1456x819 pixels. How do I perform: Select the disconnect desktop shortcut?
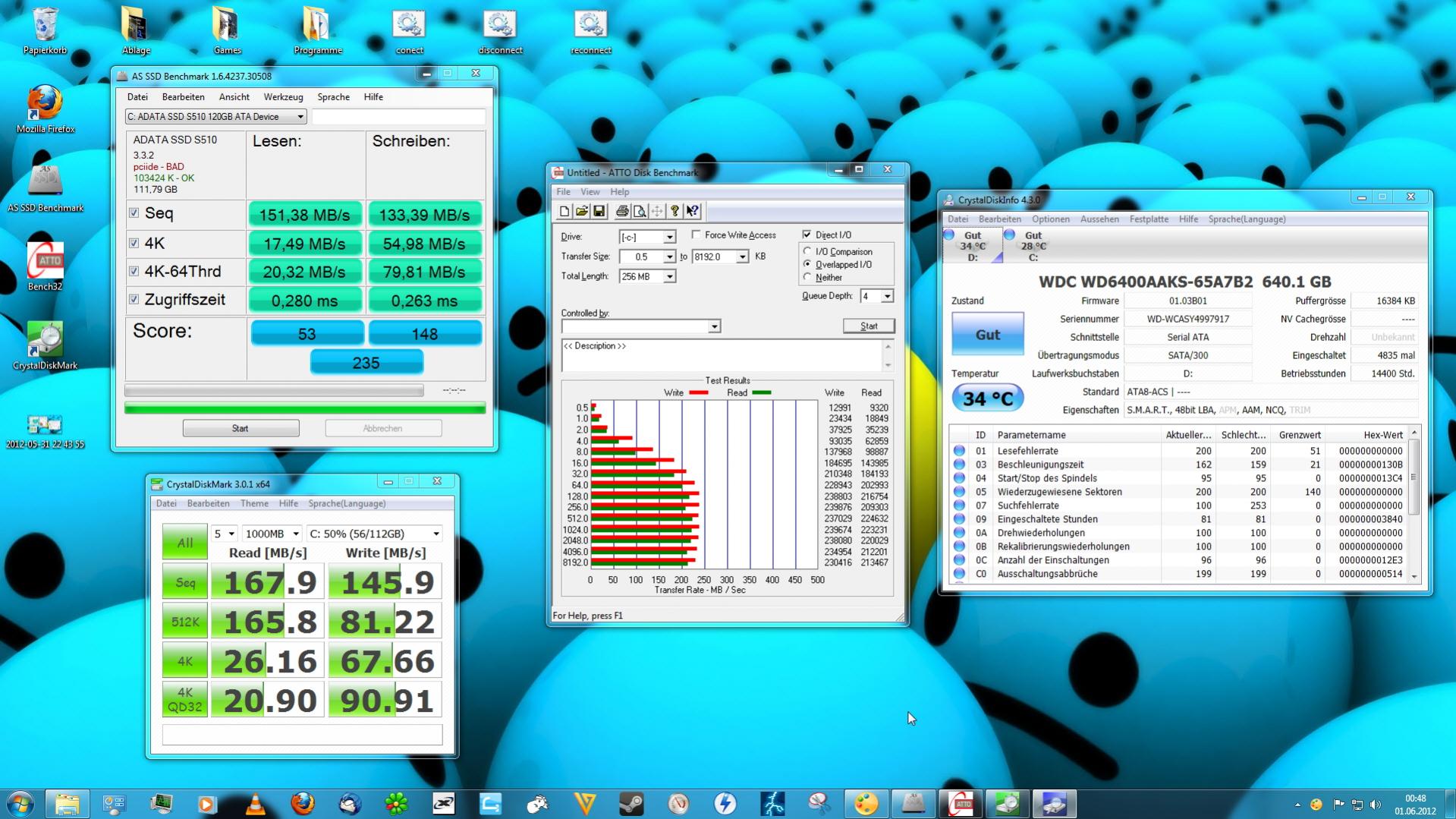pyautogui.click(x=500, y=31)
